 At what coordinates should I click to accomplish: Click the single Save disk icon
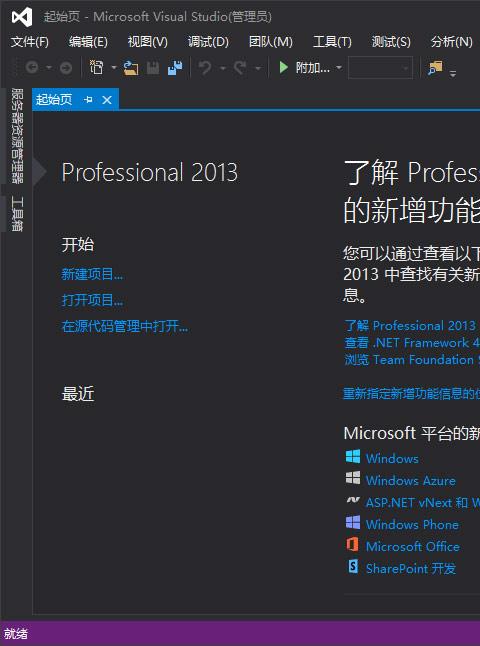(x=153, y=68)
